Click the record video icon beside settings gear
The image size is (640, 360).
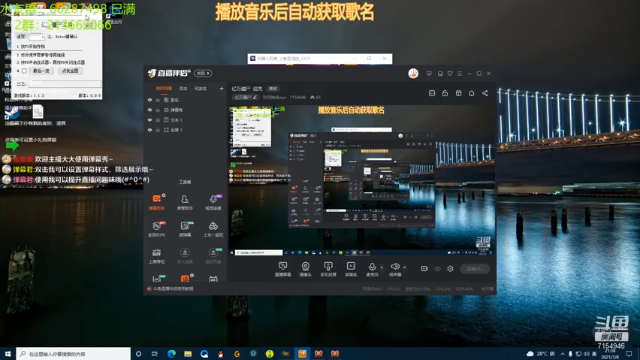coord(424,269)
